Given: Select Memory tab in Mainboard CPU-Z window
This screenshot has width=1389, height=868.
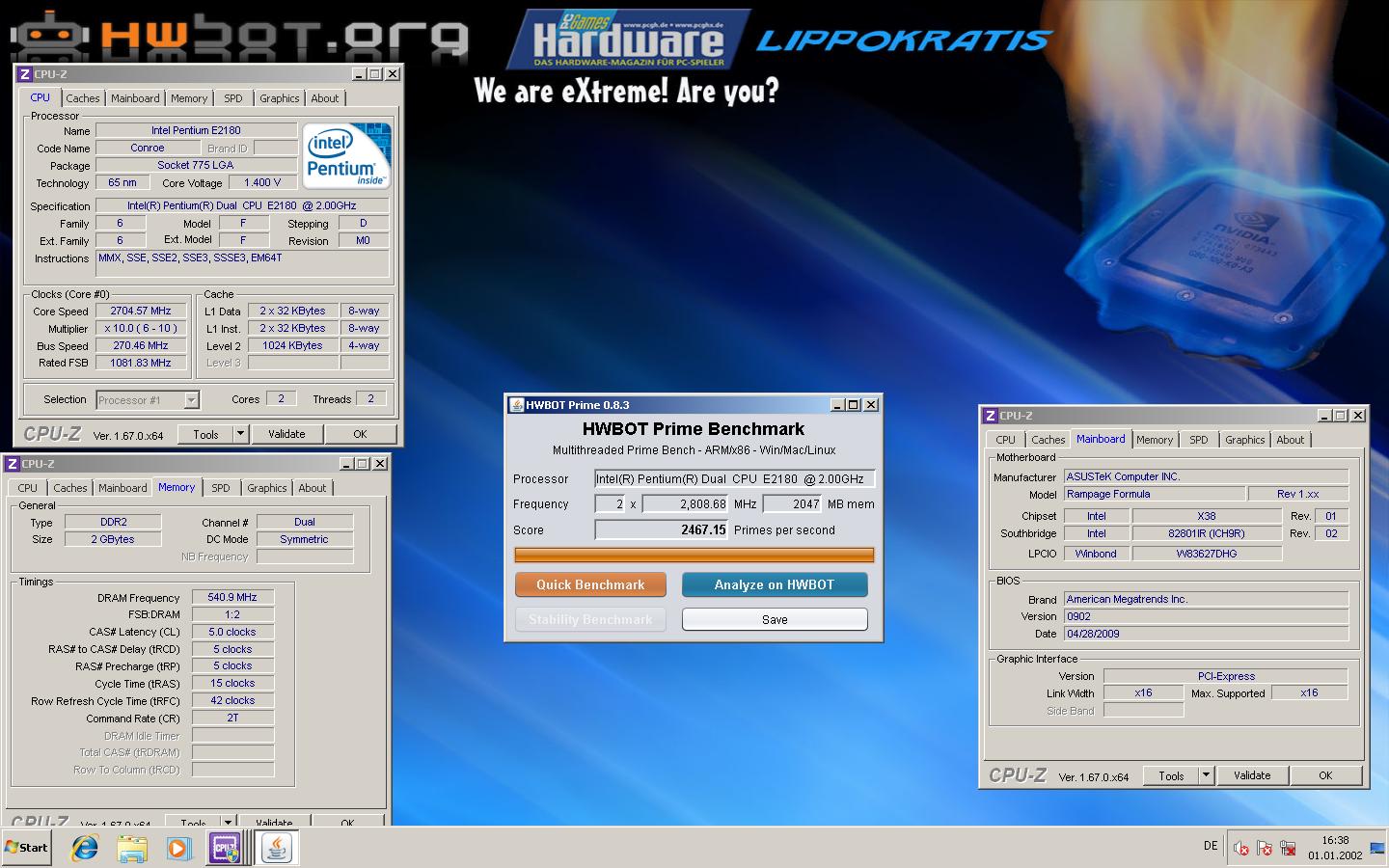Looking at the screenshot, I should 1155,440.
